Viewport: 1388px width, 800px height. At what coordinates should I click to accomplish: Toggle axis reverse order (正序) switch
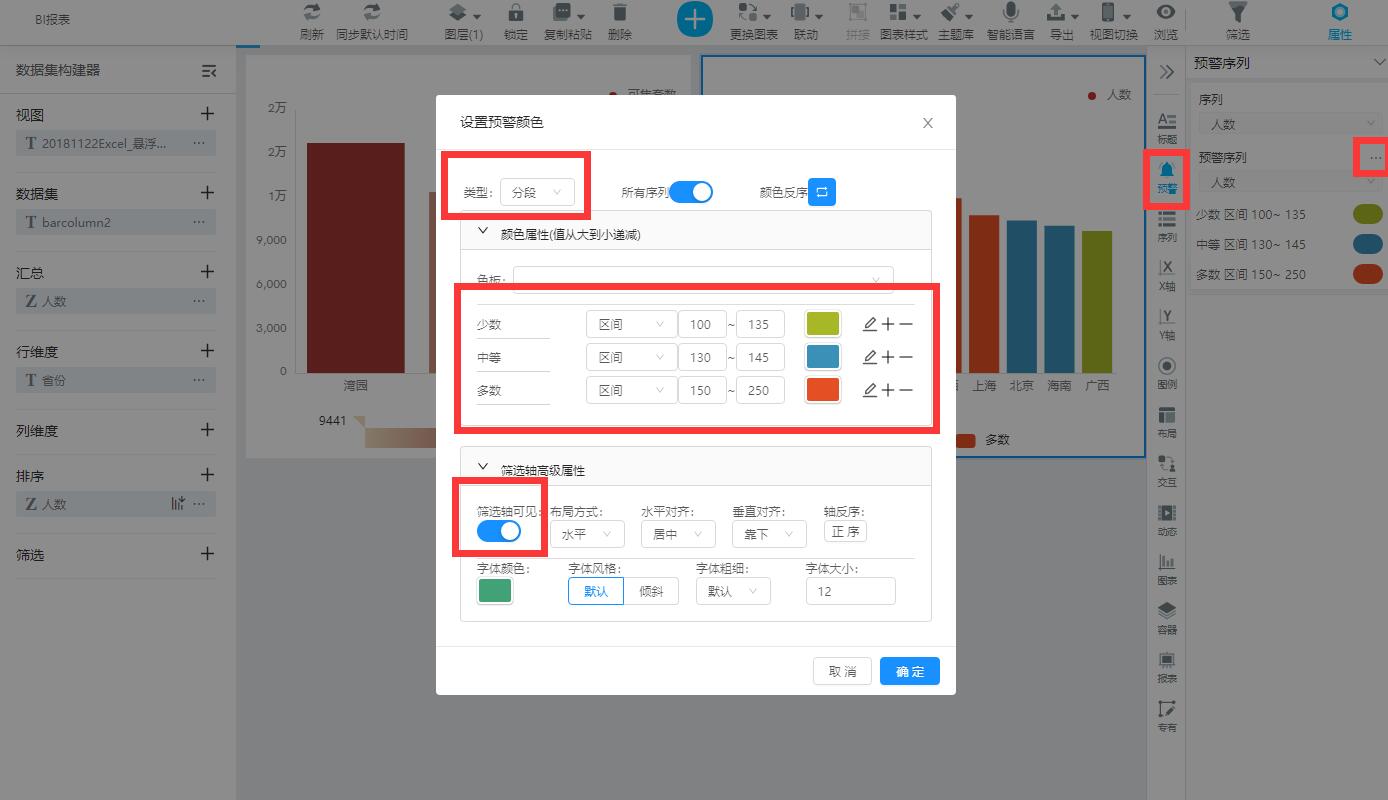(845, 532)
